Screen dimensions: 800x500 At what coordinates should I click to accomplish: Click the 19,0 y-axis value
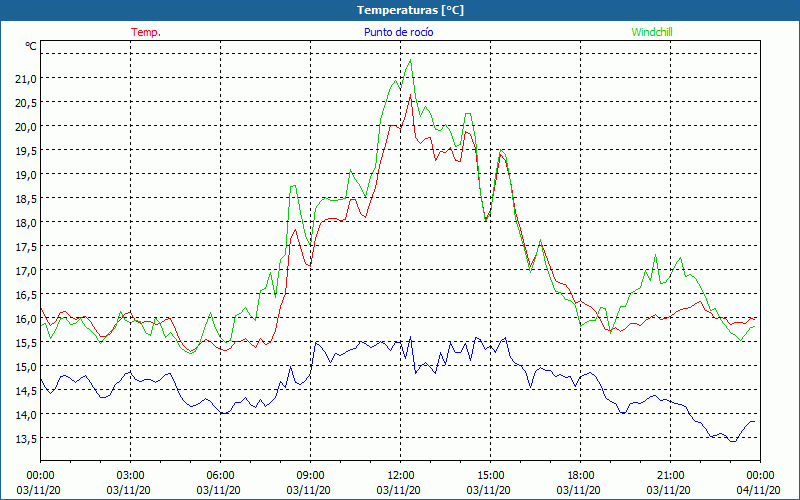coord(26,174)
